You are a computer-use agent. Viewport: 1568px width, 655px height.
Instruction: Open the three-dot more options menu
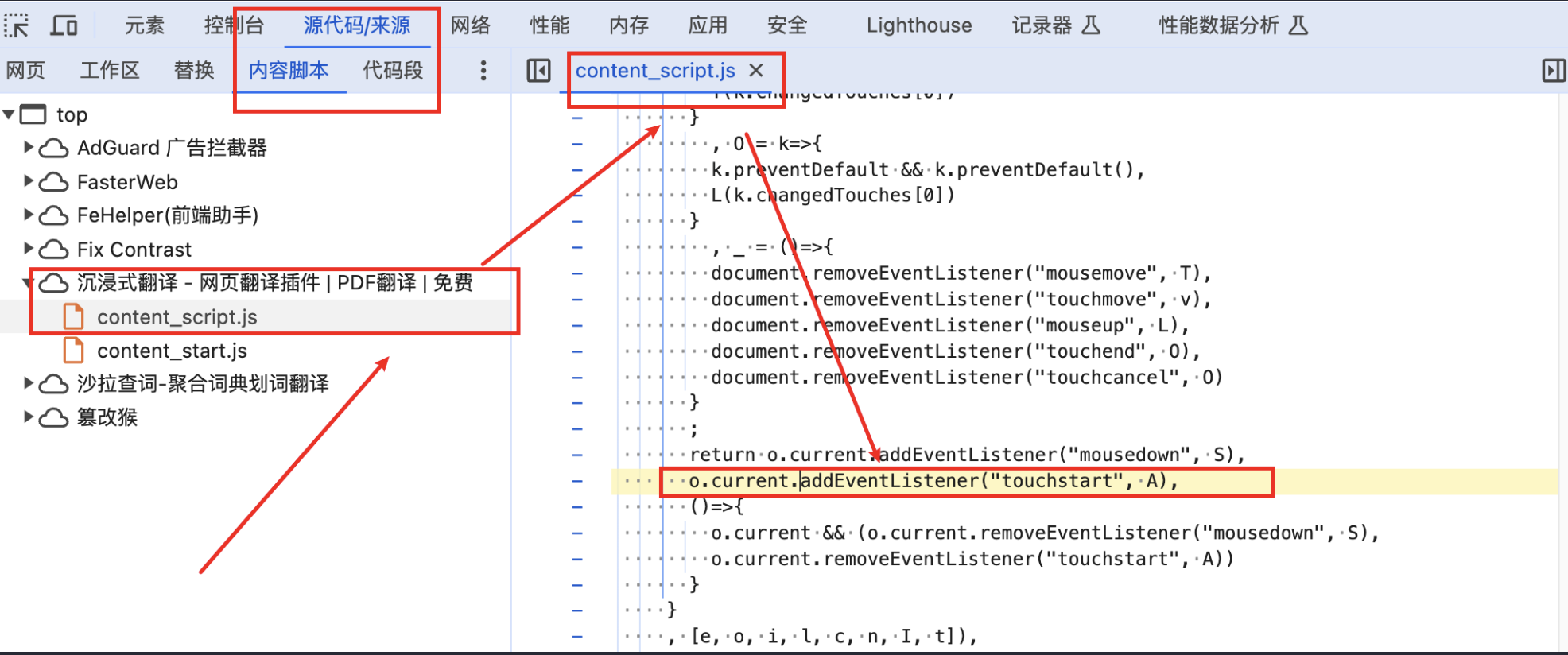coord(483,71)
